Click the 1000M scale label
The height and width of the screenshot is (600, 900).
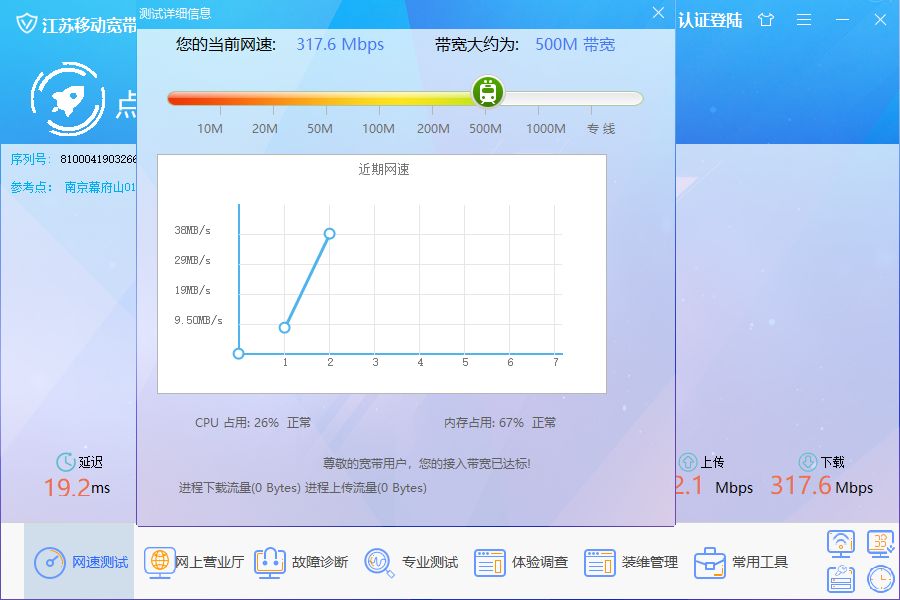click(546, 129)
